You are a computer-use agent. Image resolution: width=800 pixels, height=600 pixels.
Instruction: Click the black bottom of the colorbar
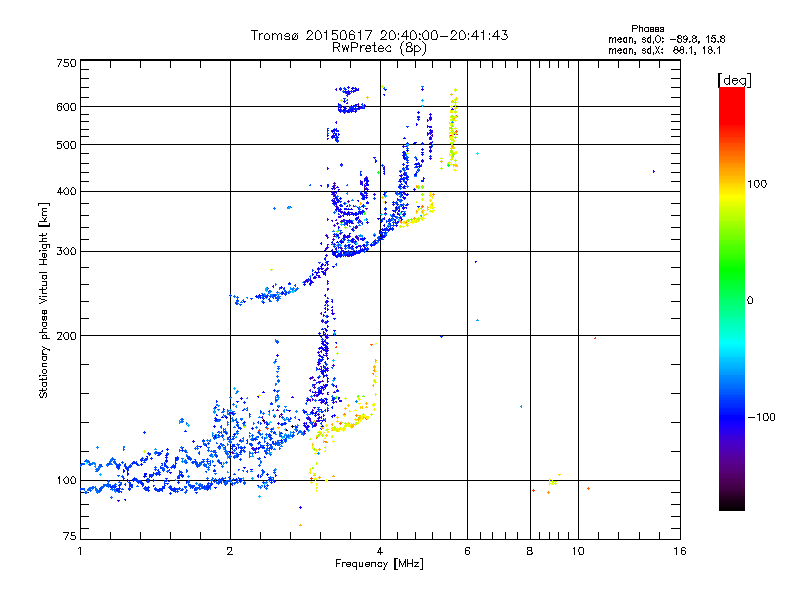coord(732,504)
